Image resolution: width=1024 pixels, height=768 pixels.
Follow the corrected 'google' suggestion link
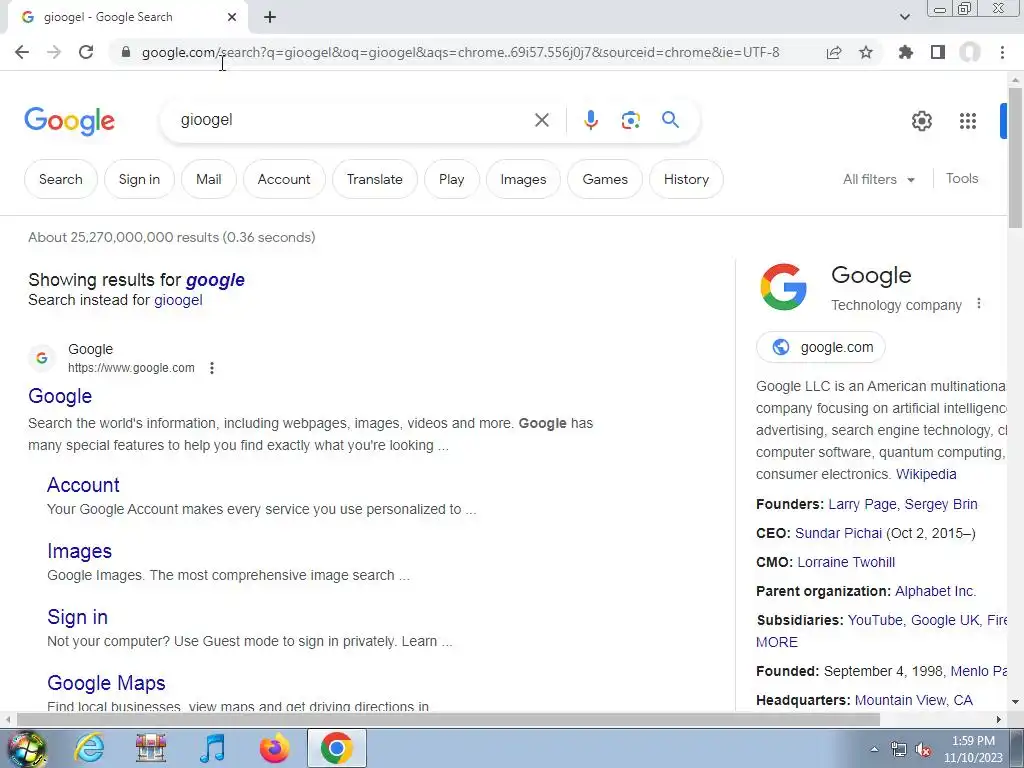[x=215, y=280]
